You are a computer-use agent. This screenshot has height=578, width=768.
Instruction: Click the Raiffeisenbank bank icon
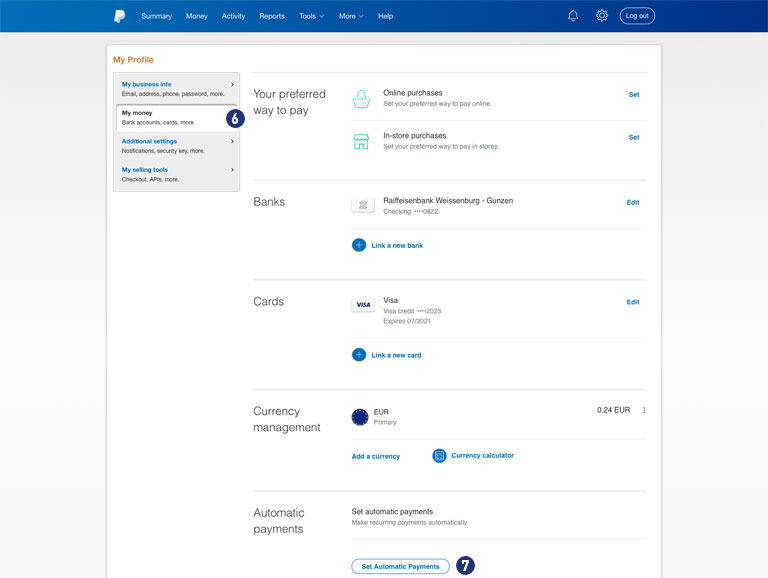[x=363, y=205]
